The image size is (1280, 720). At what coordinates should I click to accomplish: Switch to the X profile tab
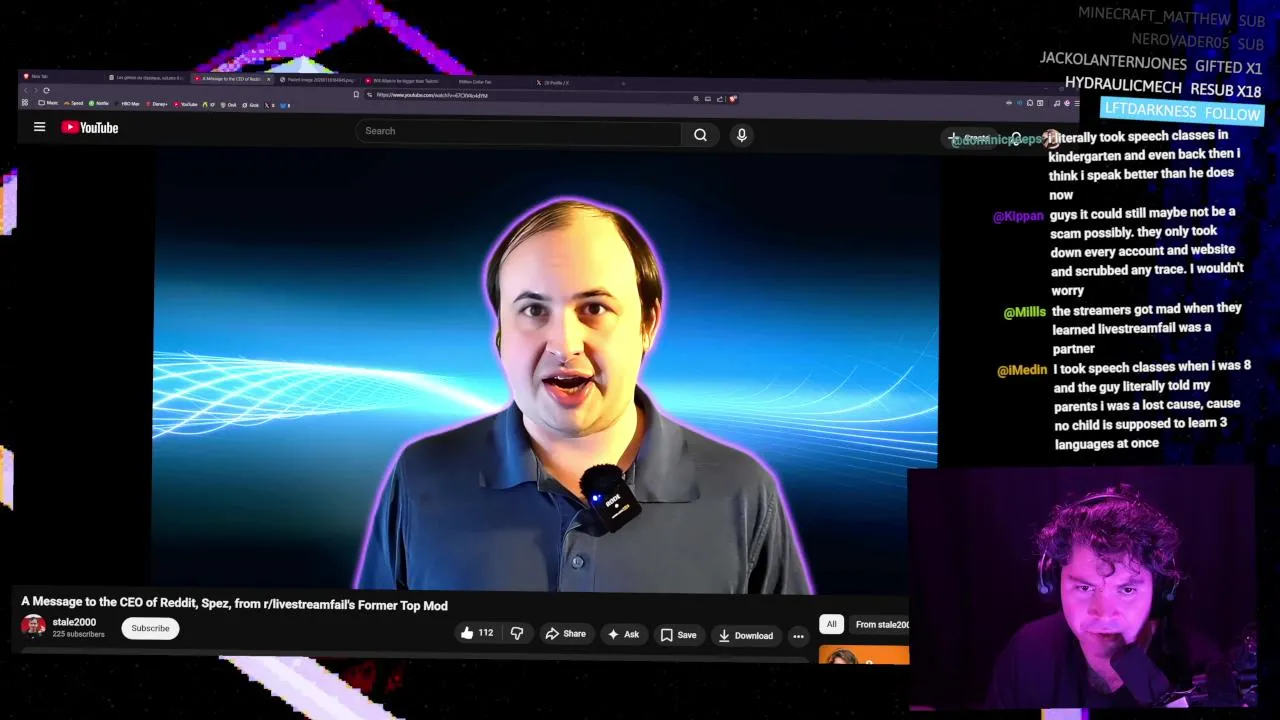pyautogui.click(x=555, y=83)
